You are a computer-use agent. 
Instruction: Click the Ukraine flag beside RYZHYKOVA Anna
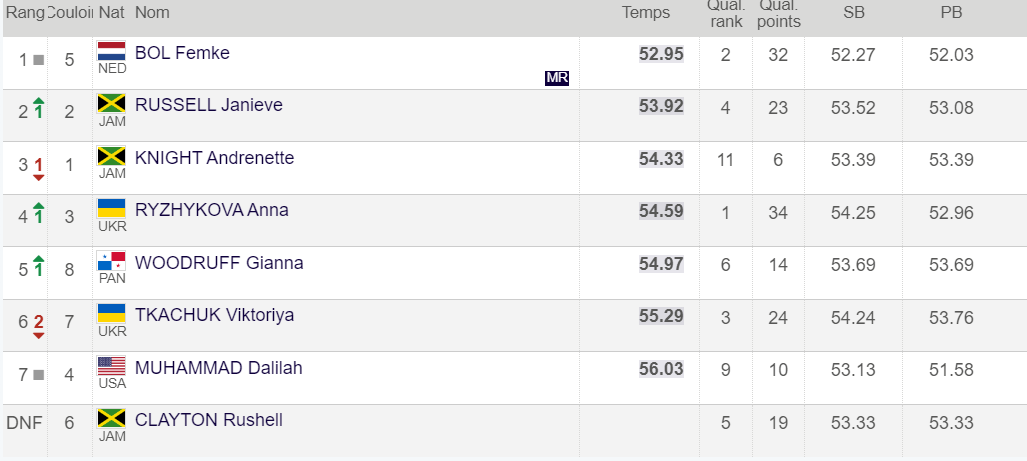point(111,208)
